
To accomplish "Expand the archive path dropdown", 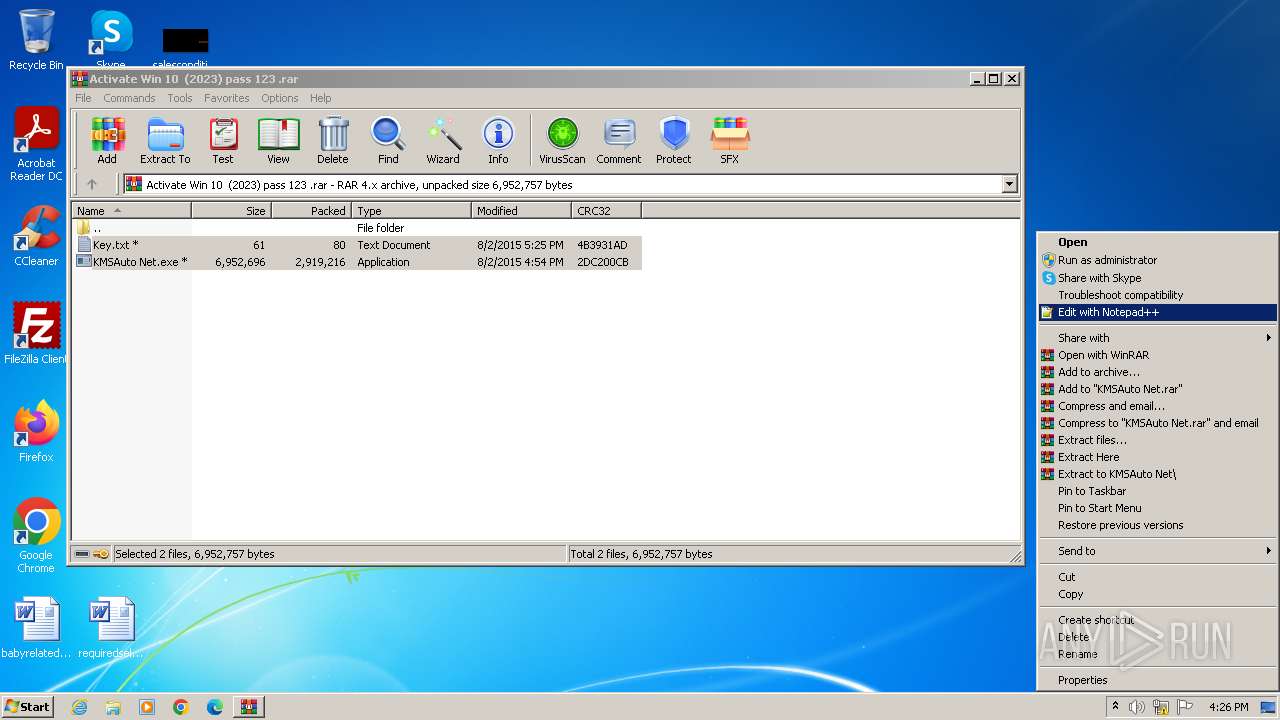I will point(1009,184).
